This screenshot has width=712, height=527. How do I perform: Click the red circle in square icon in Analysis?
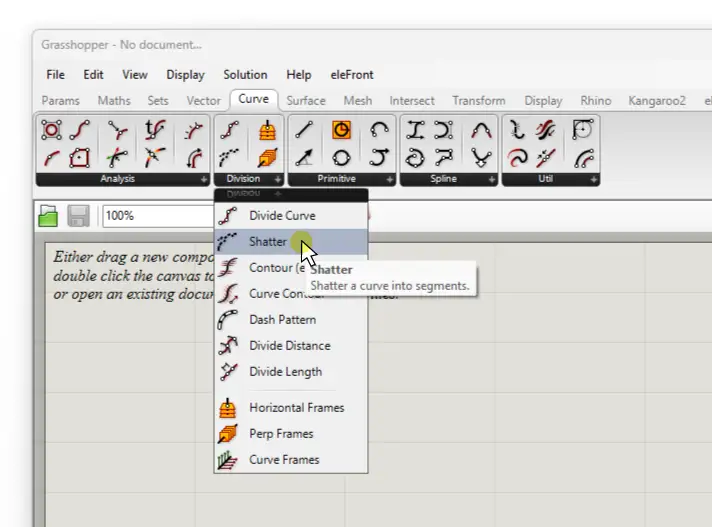tap(51, 130)
